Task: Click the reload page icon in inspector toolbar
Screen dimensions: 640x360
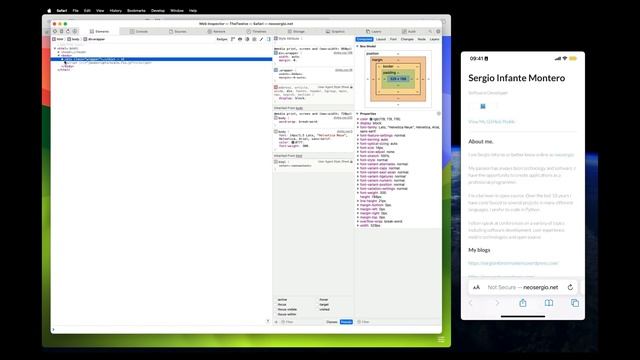Action: (68, 31)
